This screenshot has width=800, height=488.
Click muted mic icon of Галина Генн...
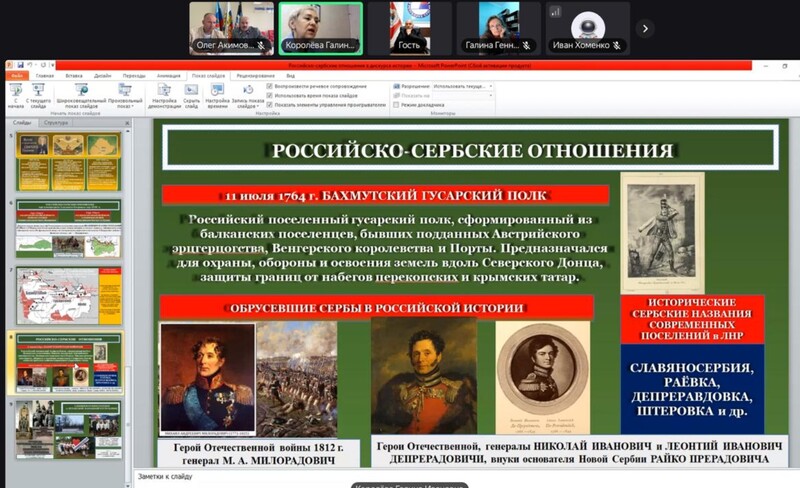527,45
